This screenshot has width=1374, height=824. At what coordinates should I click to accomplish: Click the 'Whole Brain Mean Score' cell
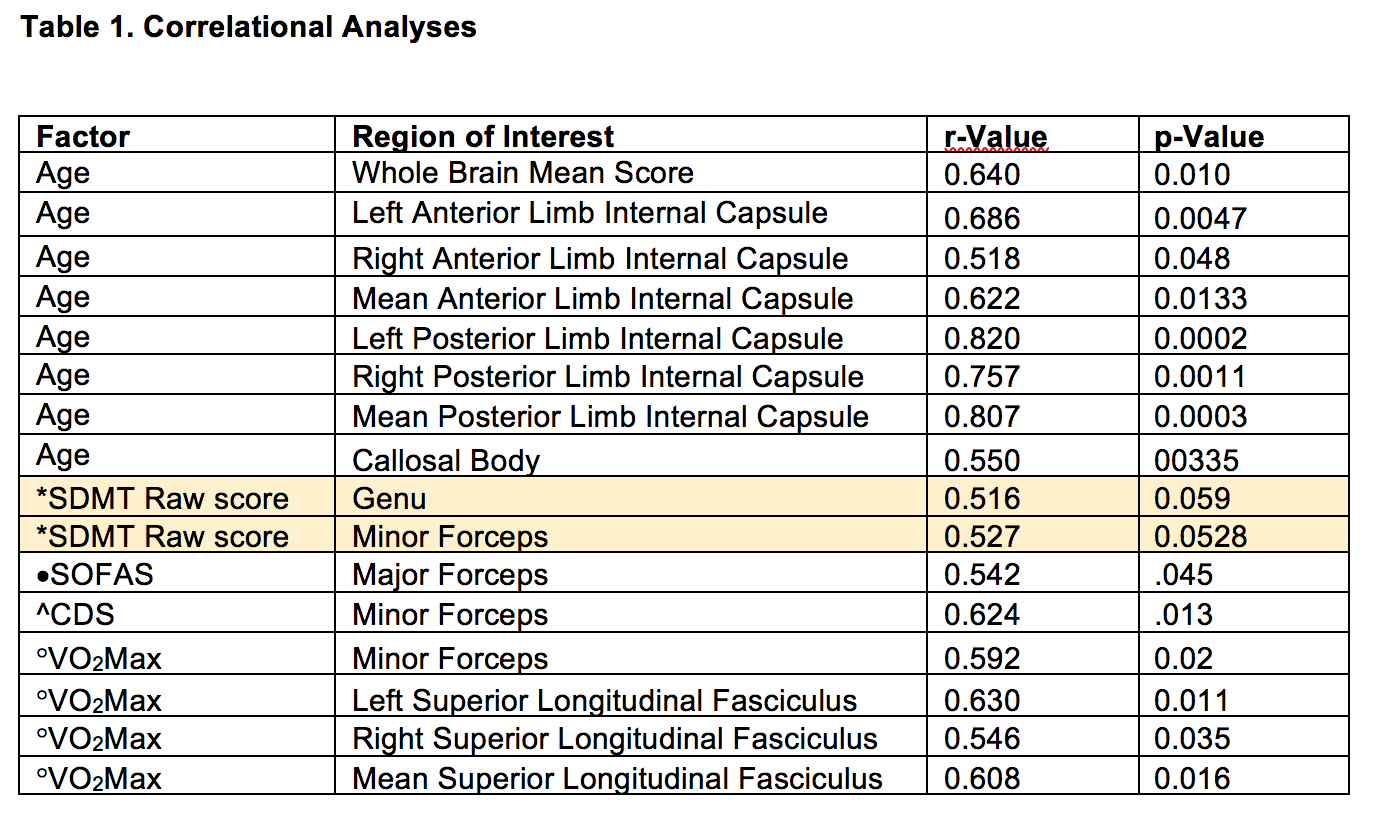click(x=522, y=174)
